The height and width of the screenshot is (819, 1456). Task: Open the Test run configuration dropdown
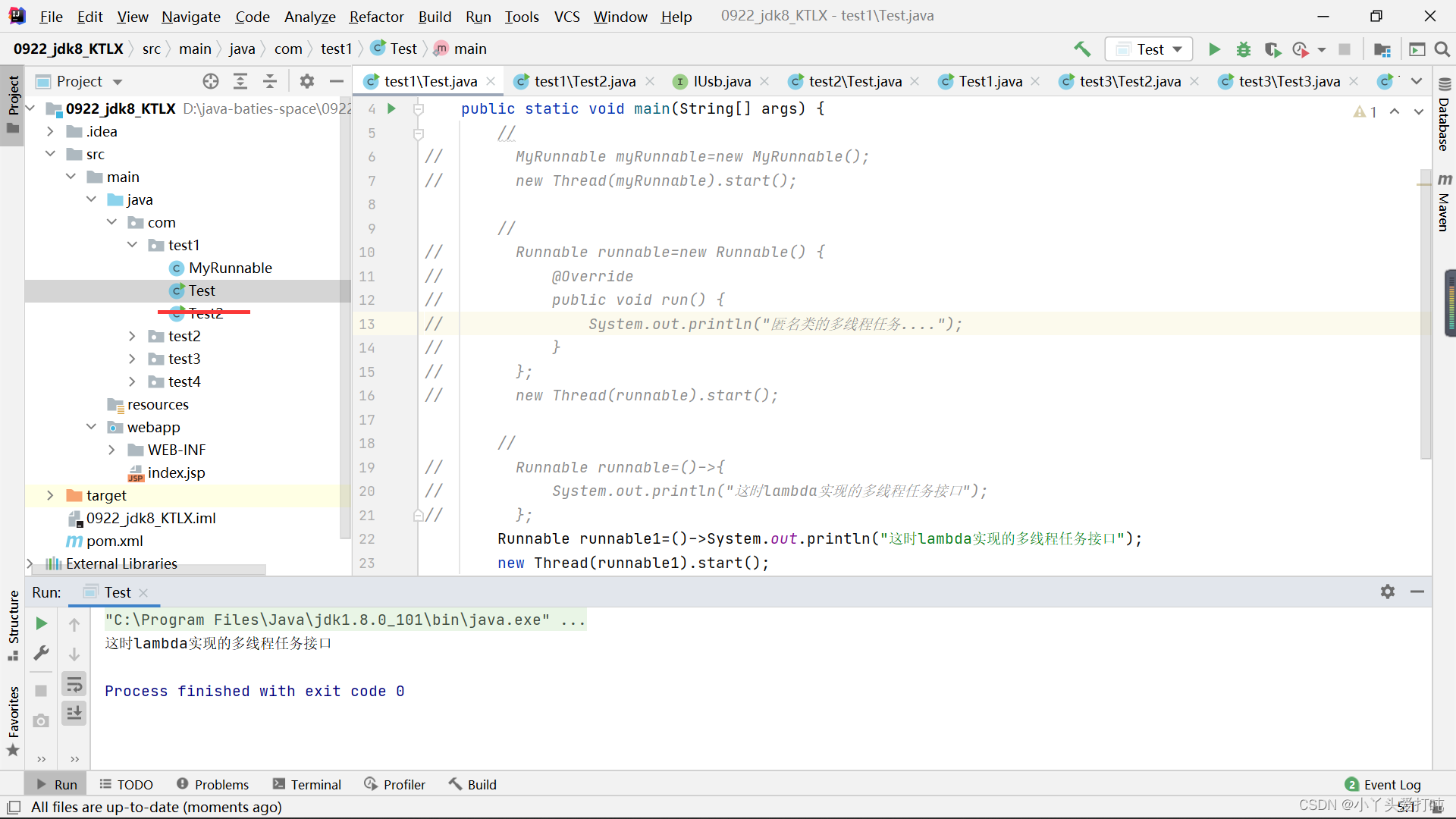click(x=1149, y=49)
